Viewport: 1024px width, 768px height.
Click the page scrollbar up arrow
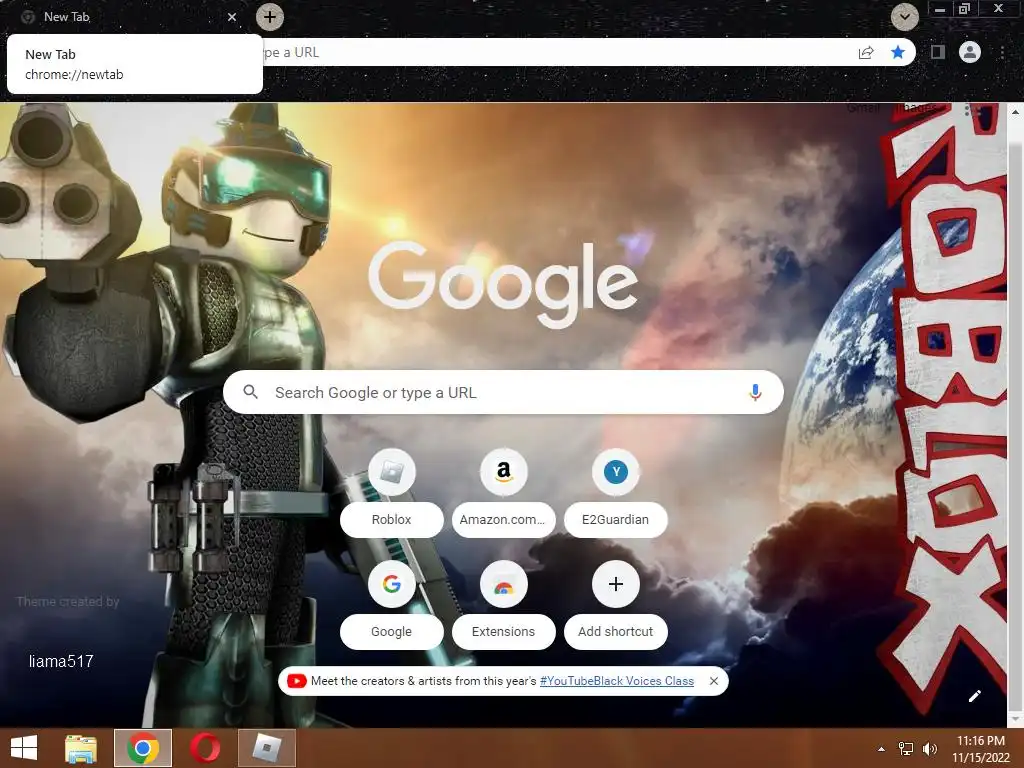click(x=1016, y=112)
